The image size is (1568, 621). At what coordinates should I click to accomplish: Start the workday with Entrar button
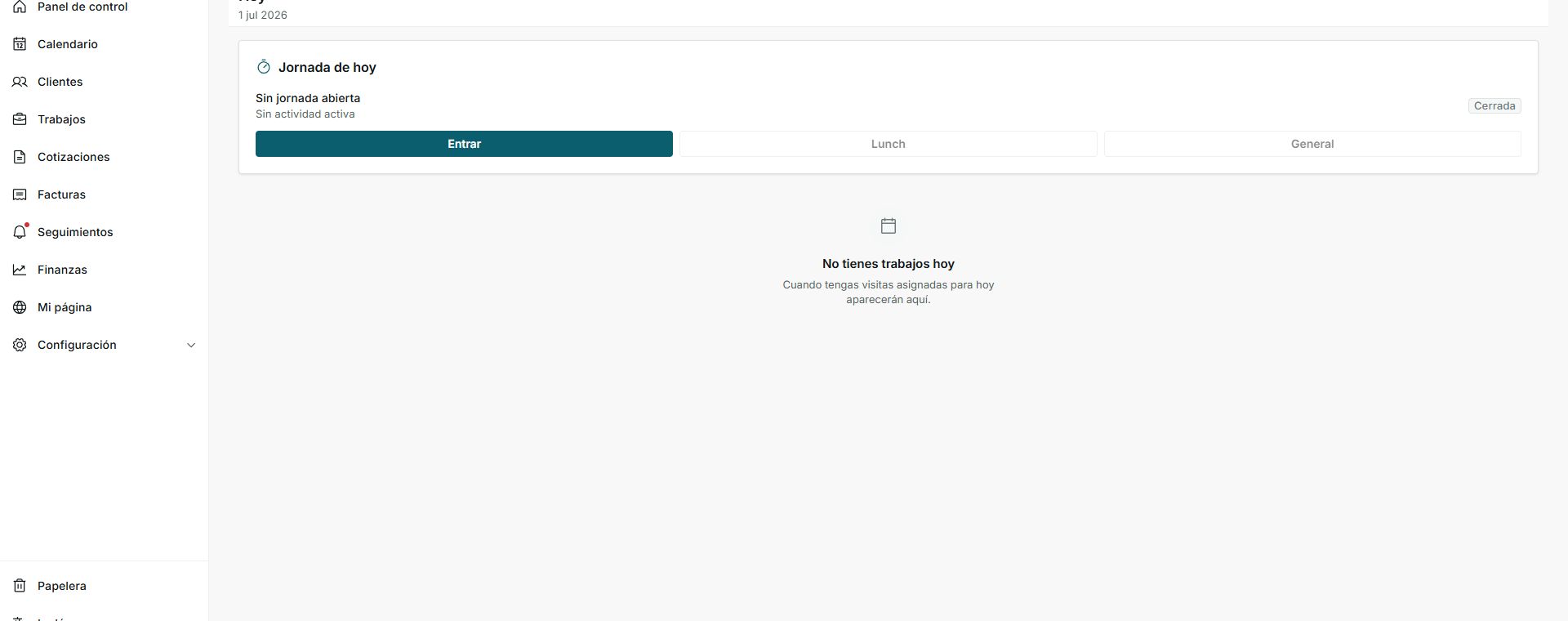[x=464, y=144]
